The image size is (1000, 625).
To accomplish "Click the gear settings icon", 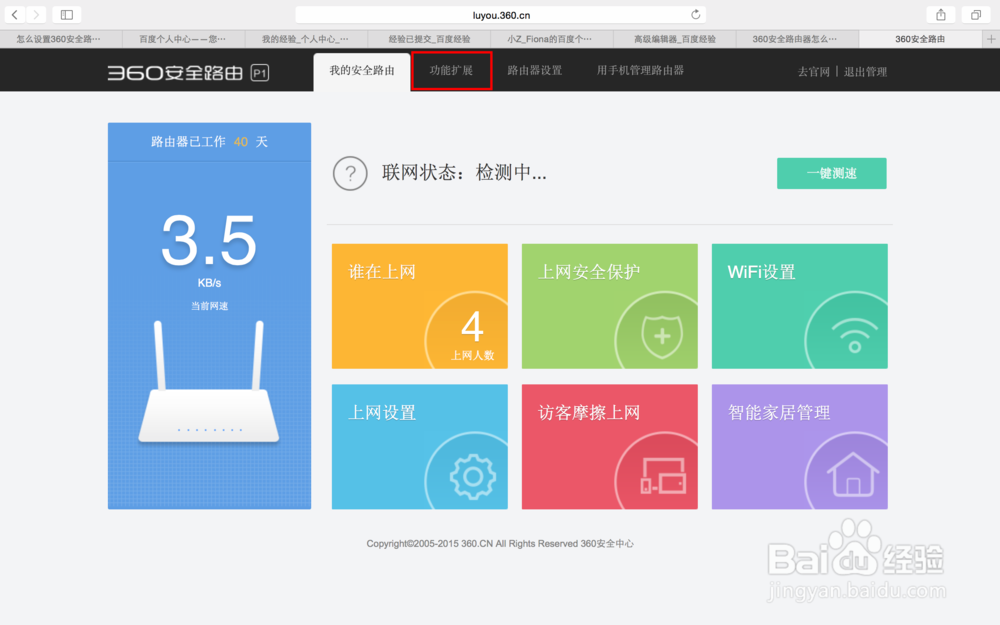I will coord(473,476).
